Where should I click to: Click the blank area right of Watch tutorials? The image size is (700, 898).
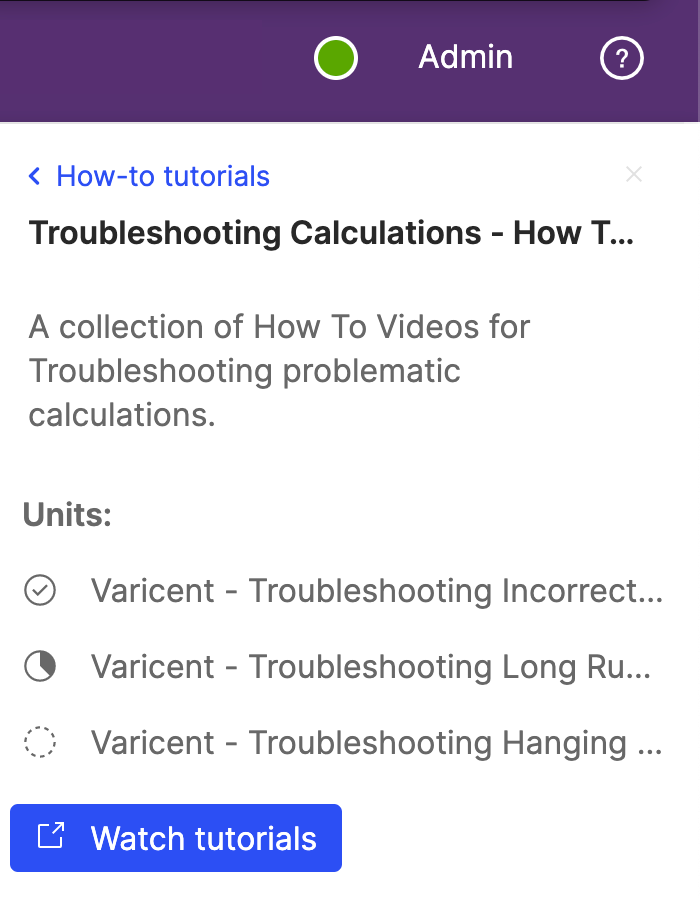tap(520, 838)
